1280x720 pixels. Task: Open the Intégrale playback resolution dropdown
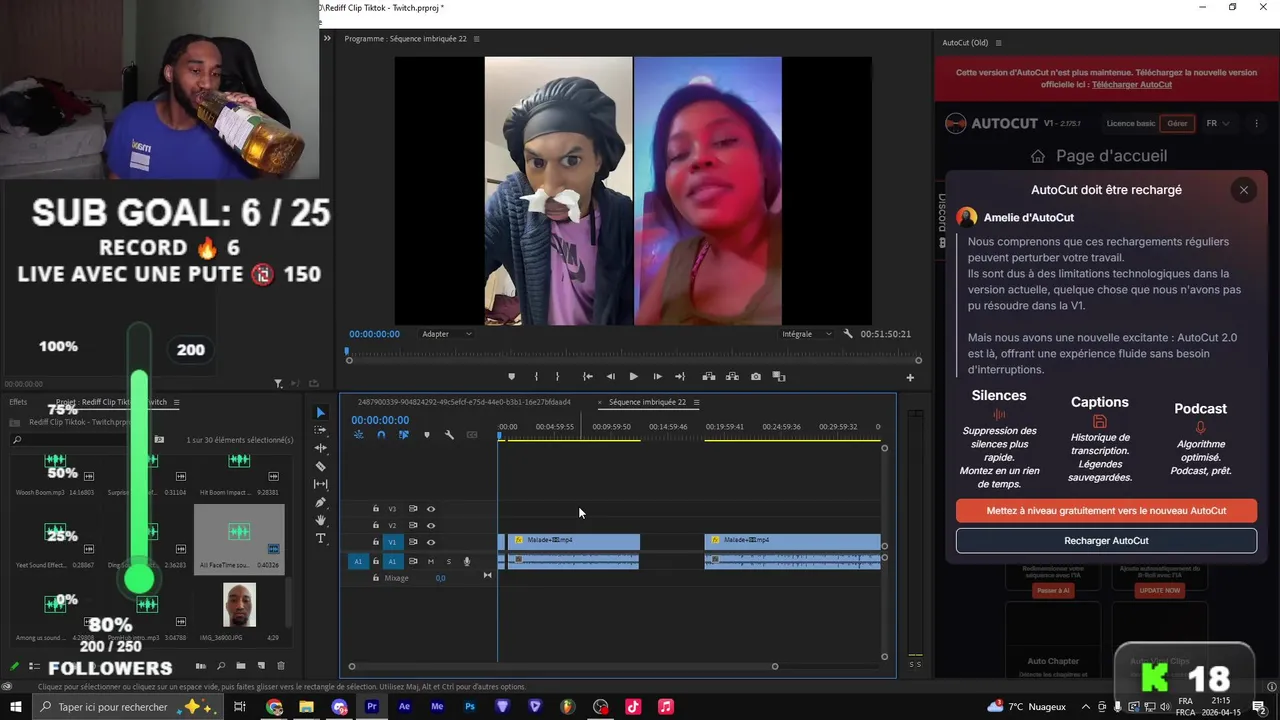click(806, 334)
